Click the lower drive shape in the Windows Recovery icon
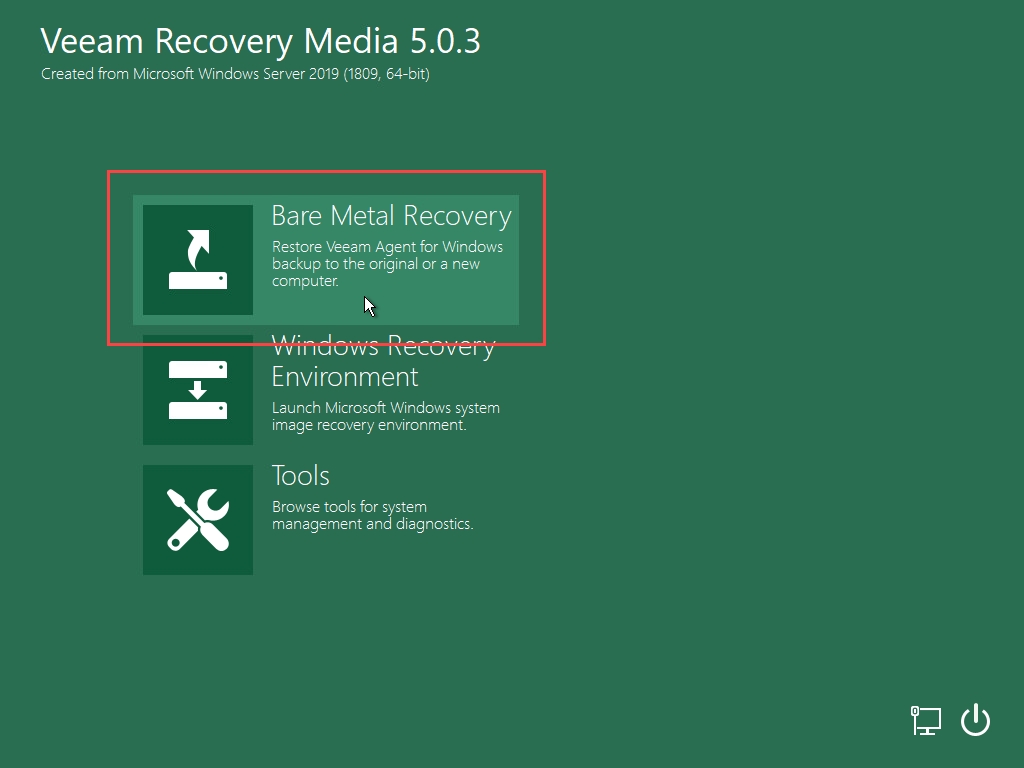The height and width of the screenshot is (768, 1024). [197, 410]
